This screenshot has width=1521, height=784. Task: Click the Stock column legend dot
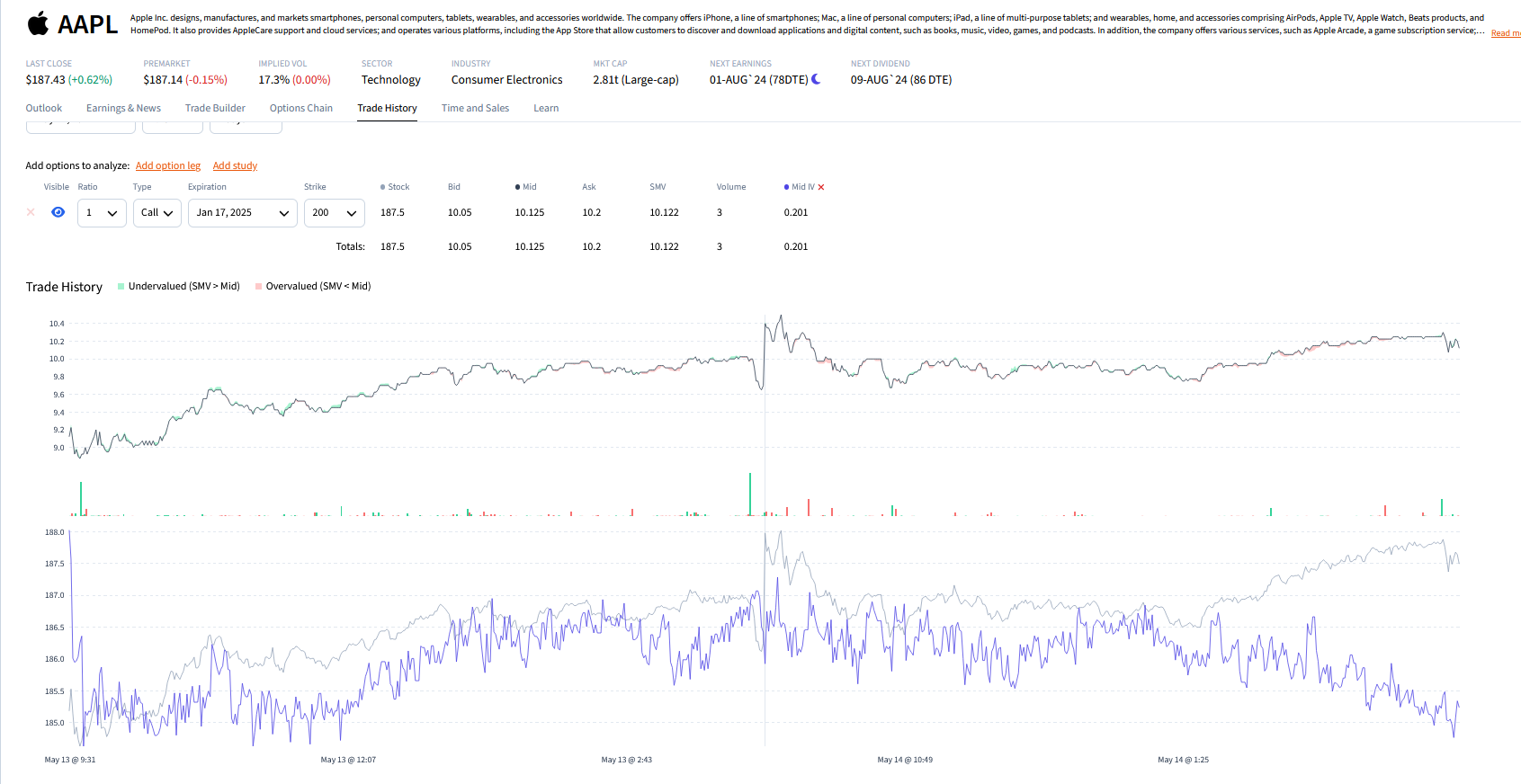click(382, 187)
